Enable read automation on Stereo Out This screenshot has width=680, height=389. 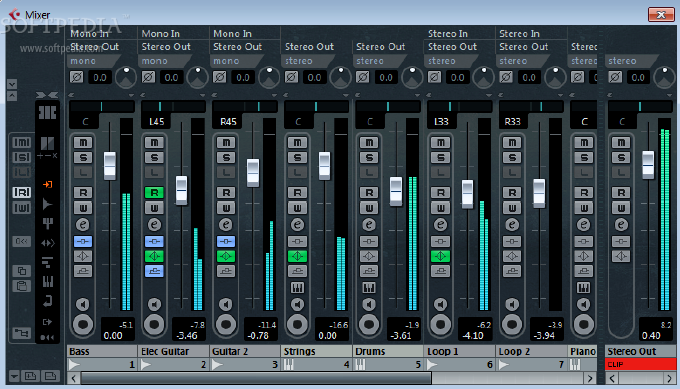[x=621, y=193]
